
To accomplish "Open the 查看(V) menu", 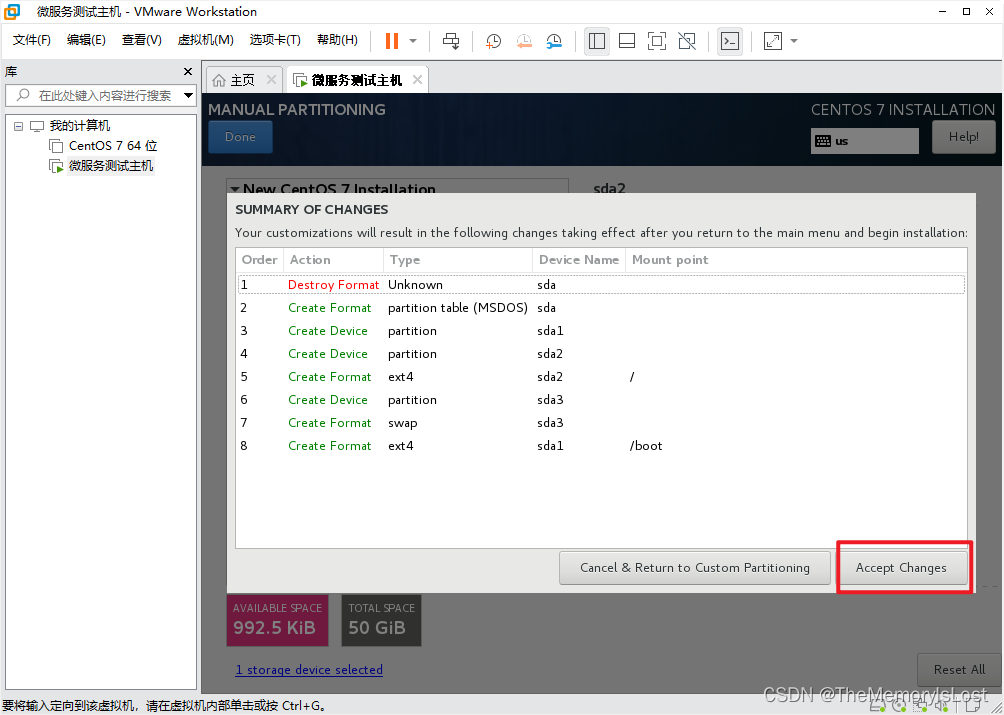I will (x=142, y=40).
